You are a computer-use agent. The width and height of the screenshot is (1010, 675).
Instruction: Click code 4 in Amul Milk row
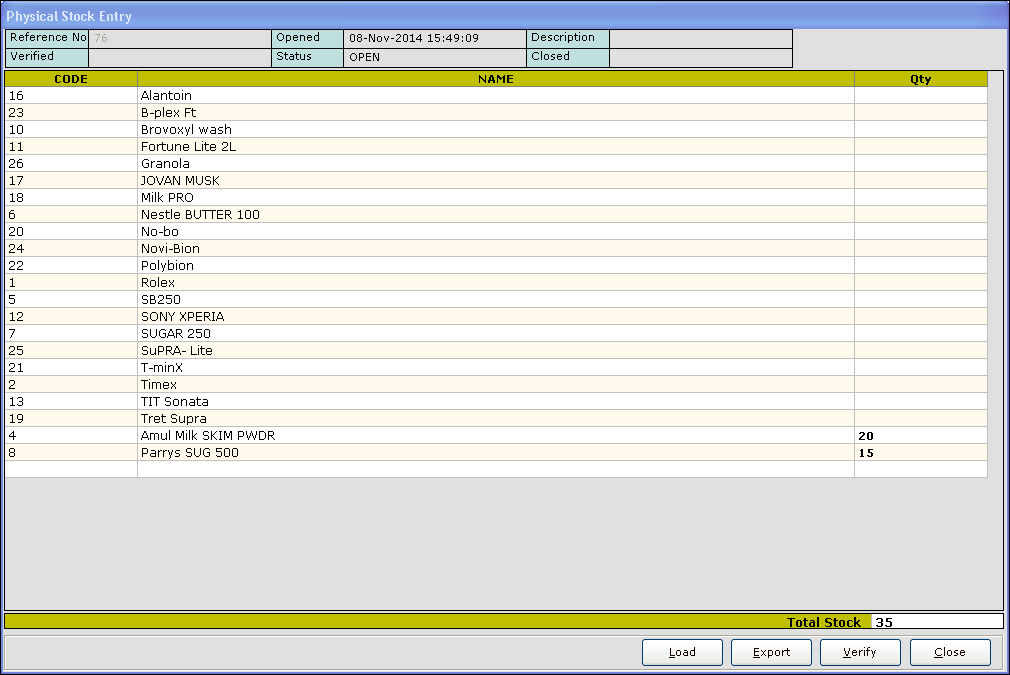pos(12,435)
